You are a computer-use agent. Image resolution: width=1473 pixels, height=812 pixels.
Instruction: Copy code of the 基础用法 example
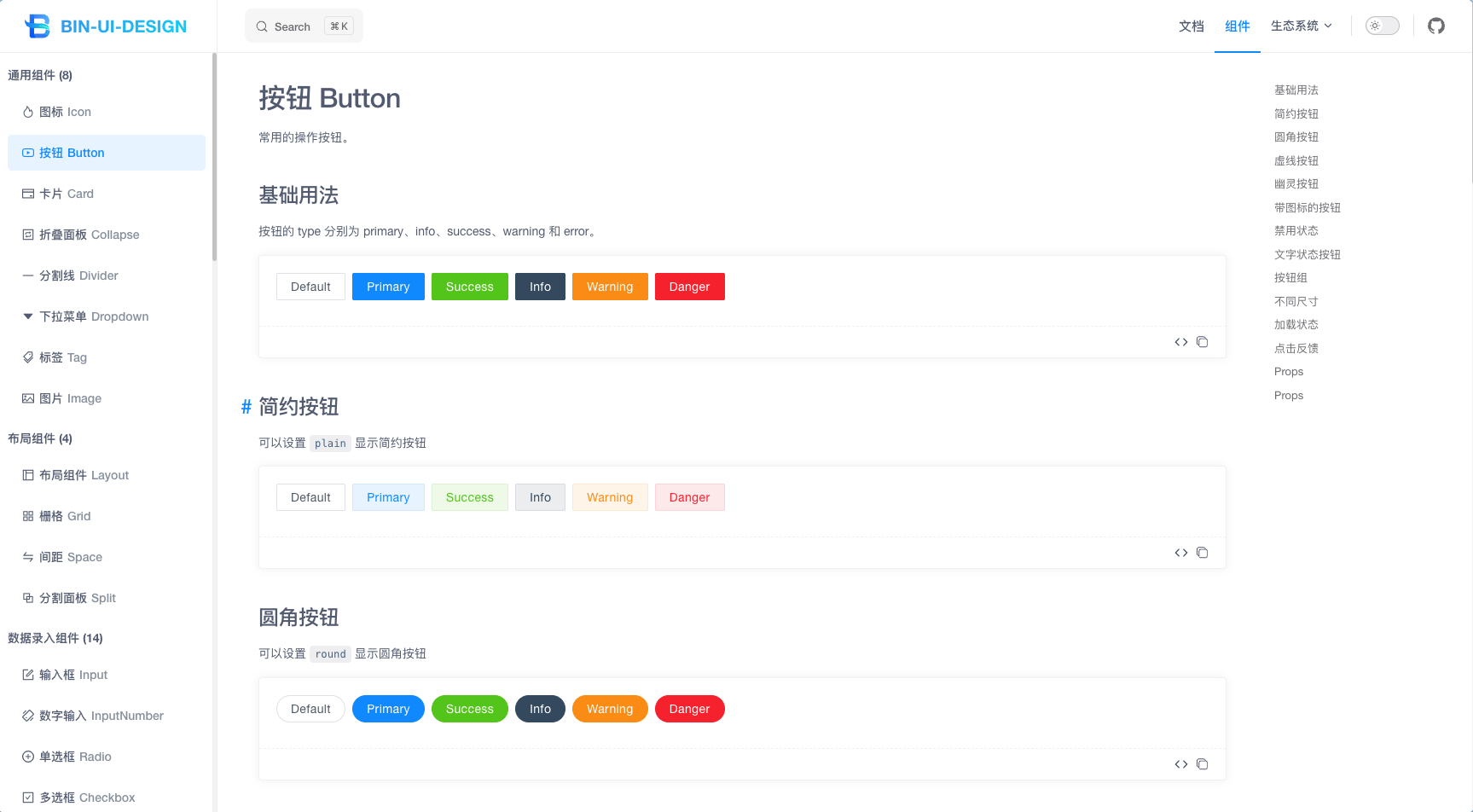pyautogui.click(x=1203, y=341)
